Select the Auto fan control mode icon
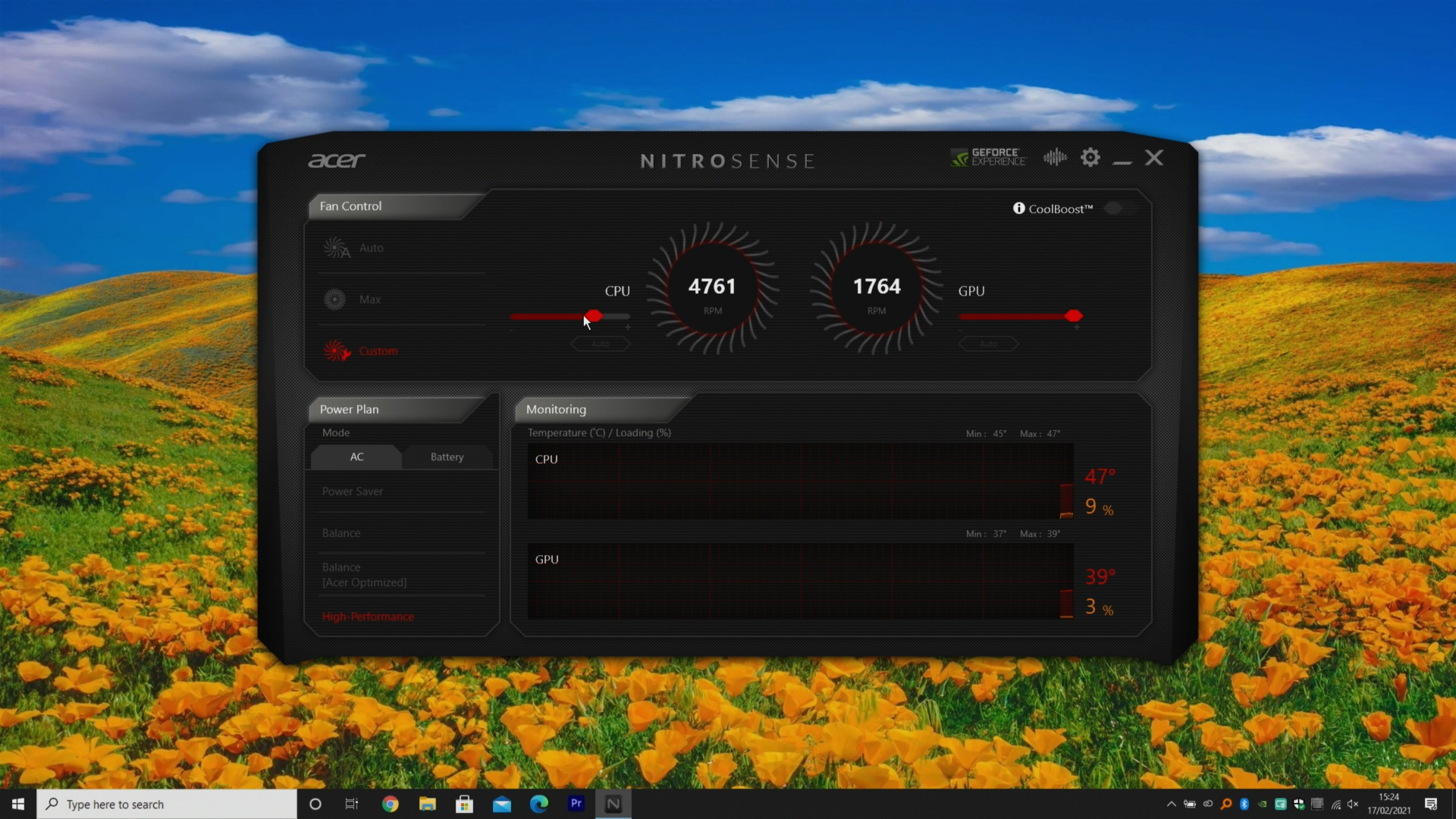1456x819 pixels. coord(336,247)
